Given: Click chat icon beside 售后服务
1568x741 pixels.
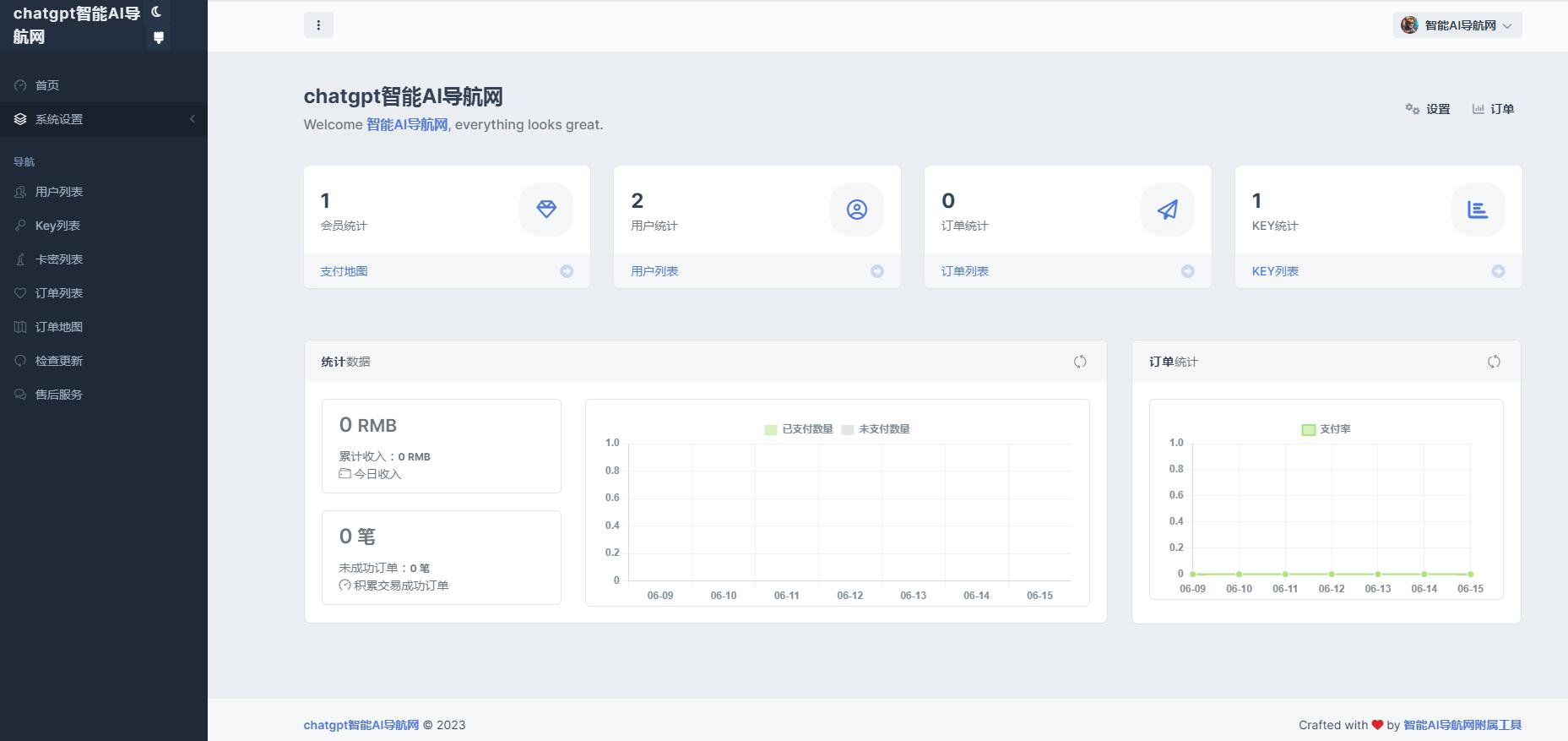Looking at the screenshot, I should [x=20, y=395].
